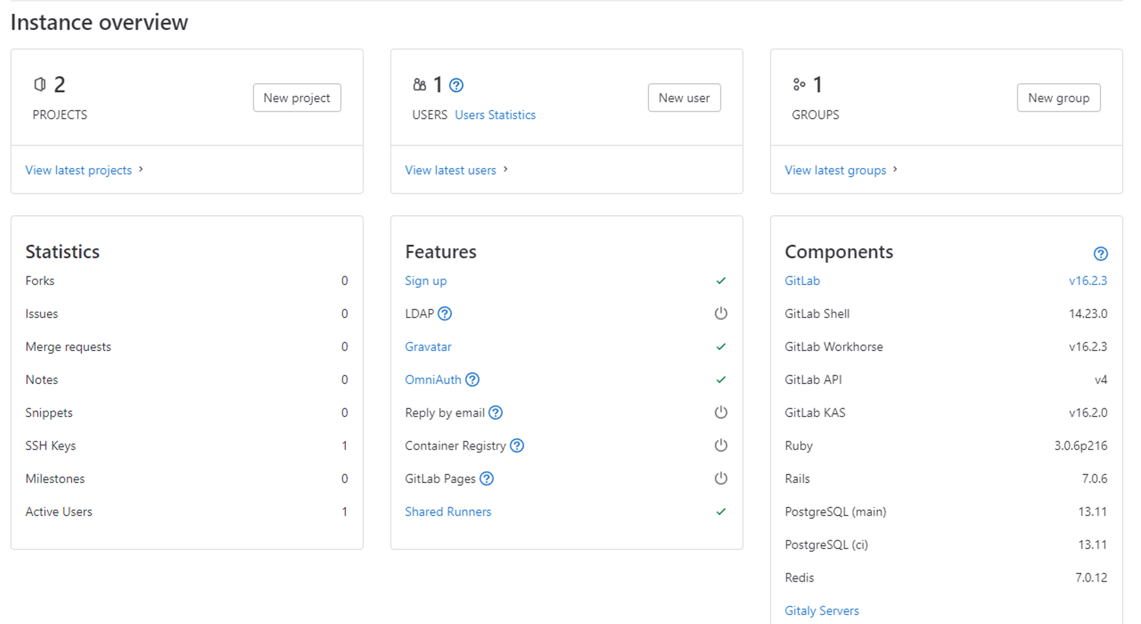Create a New project

pyautogui.click(x=297, y=97)
